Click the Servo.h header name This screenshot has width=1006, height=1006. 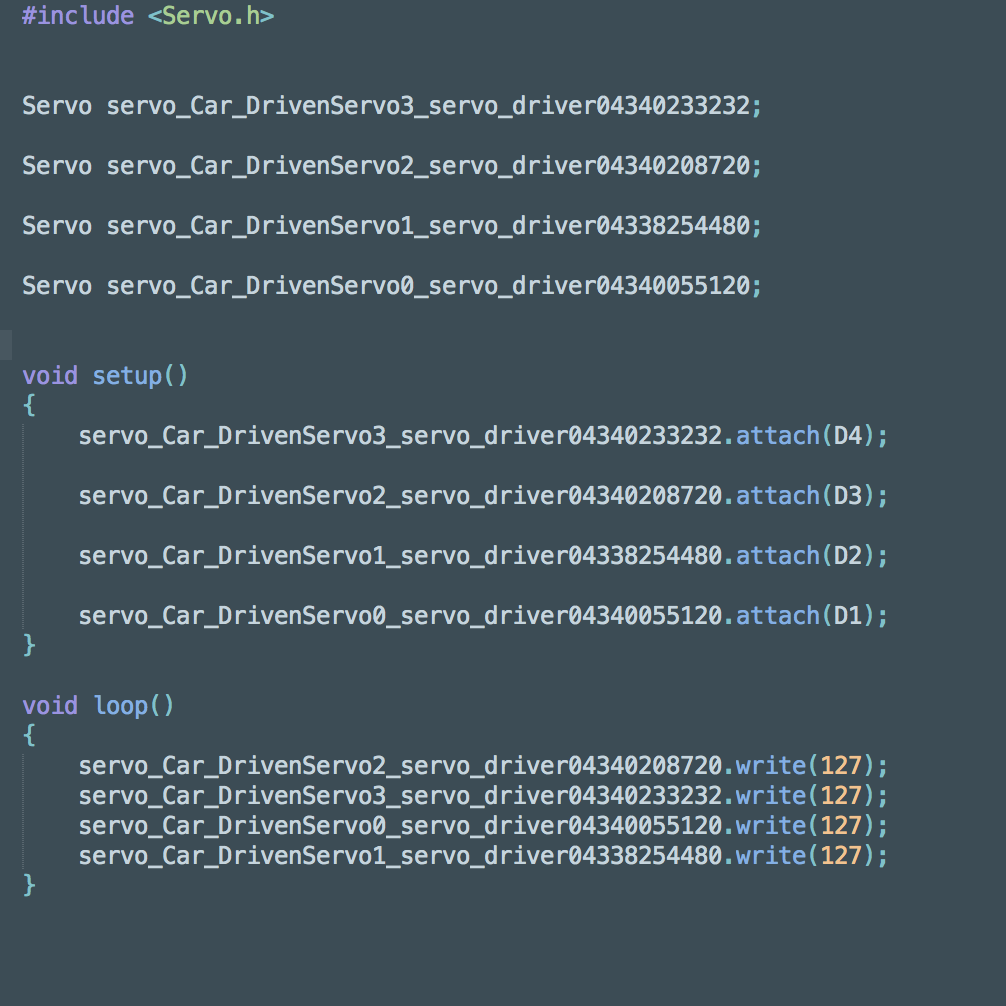[210, 16]
